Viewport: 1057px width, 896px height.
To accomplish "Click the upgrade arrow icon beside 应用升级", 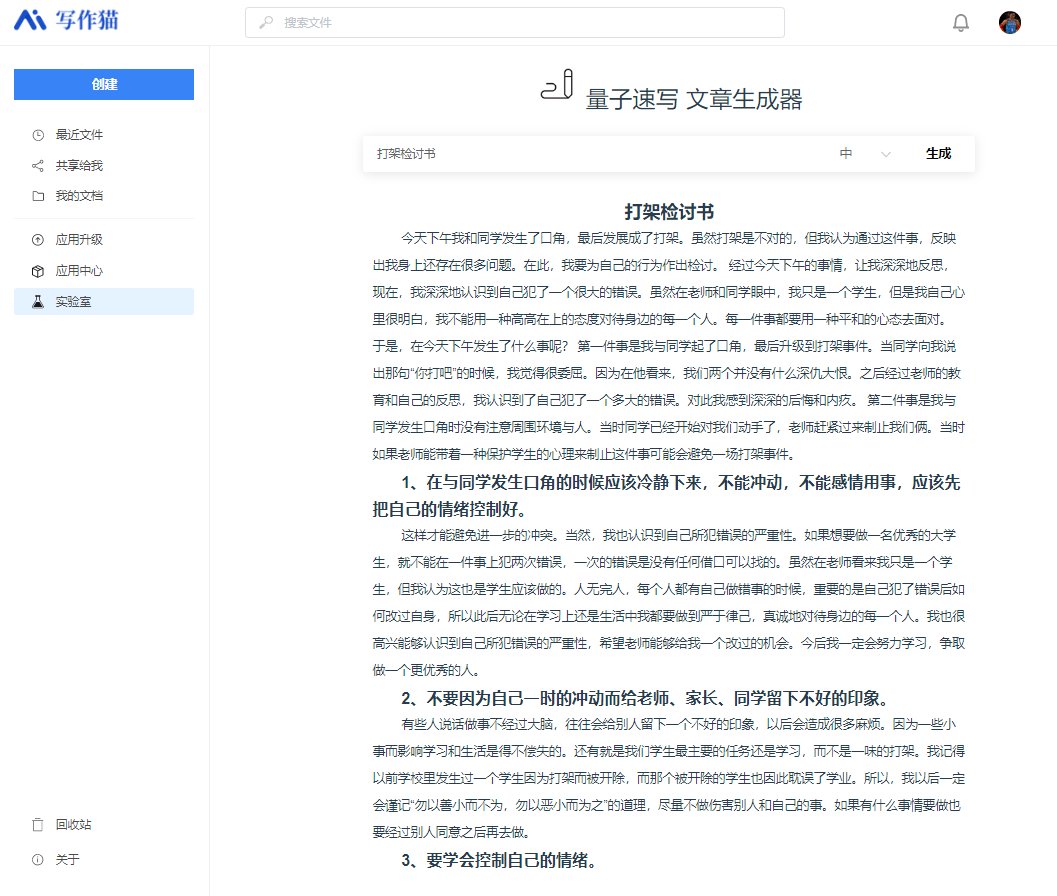I will 38,240.
